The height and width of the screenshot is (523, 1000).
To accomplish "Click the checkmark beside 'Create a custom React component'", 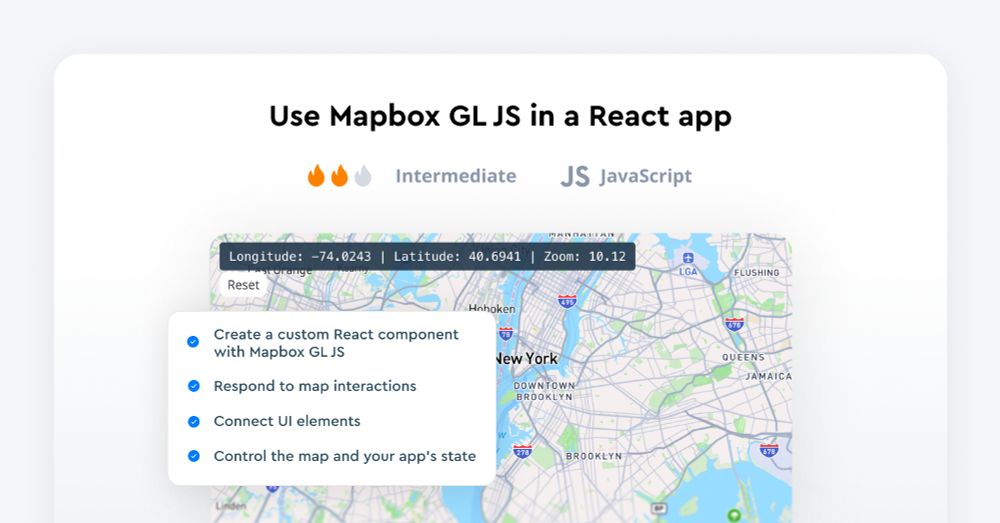I will (193, 342).
